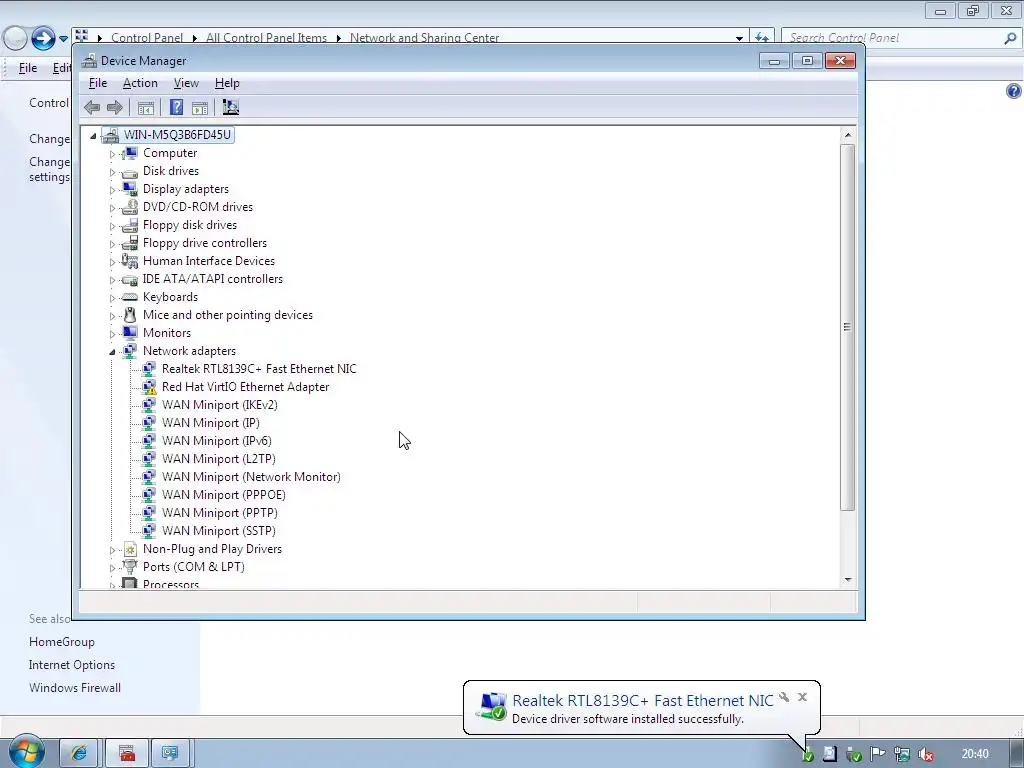The width and height of the screenshot is (1024, 768).
Task: Open the File menu in Device Manager
Action: (x=98, y=83)
